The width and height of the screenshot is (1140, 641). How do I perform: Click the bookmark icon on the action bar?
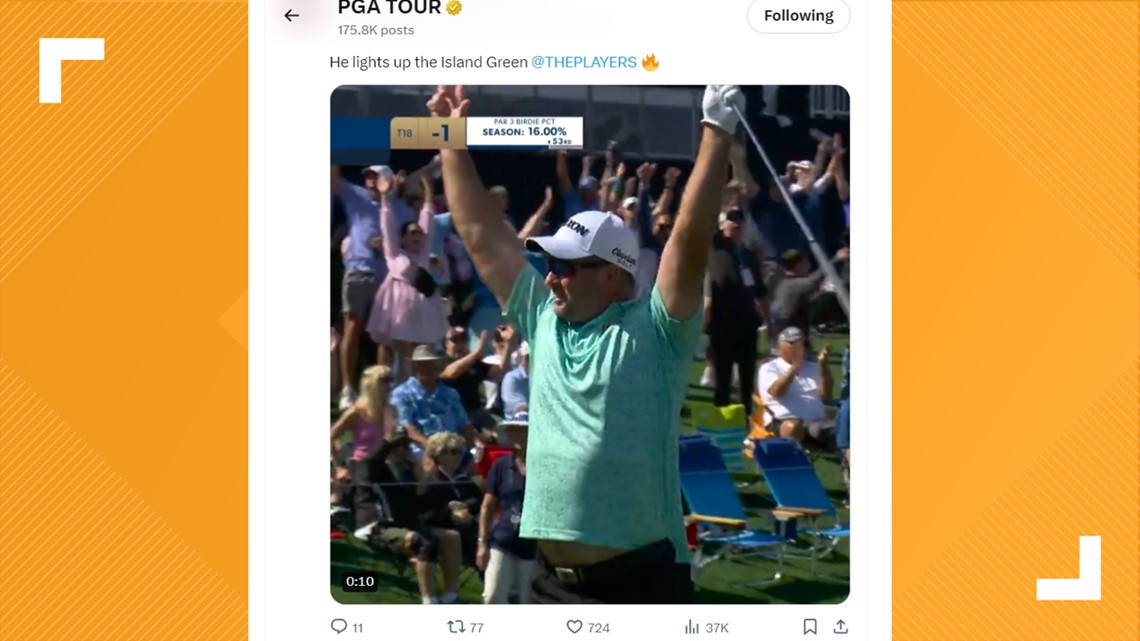pyautogui.click(x=810, y=627)
